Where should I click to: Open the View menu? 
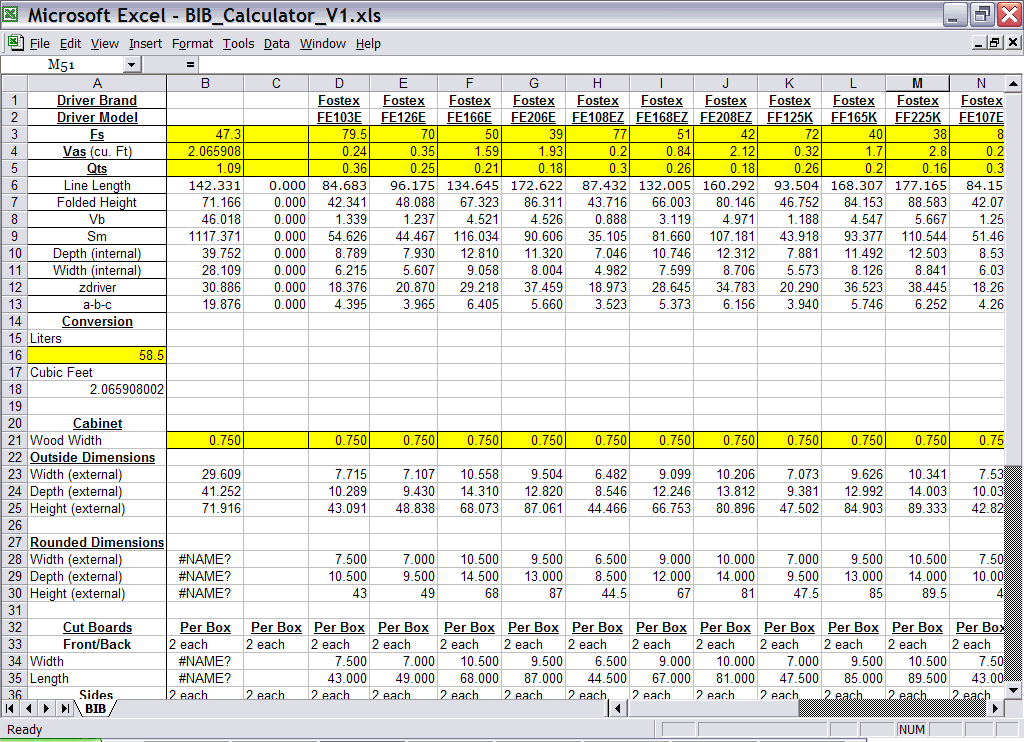pos(104,43)
